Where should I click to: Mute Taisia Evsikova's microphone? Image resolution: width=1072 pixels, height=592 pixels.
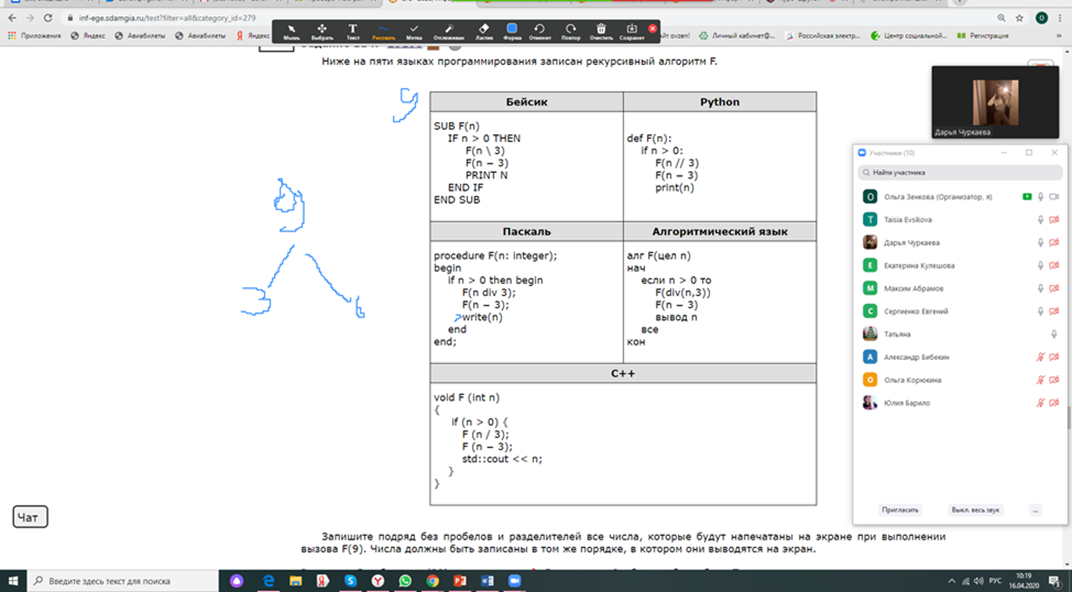tap(1041, 219)
